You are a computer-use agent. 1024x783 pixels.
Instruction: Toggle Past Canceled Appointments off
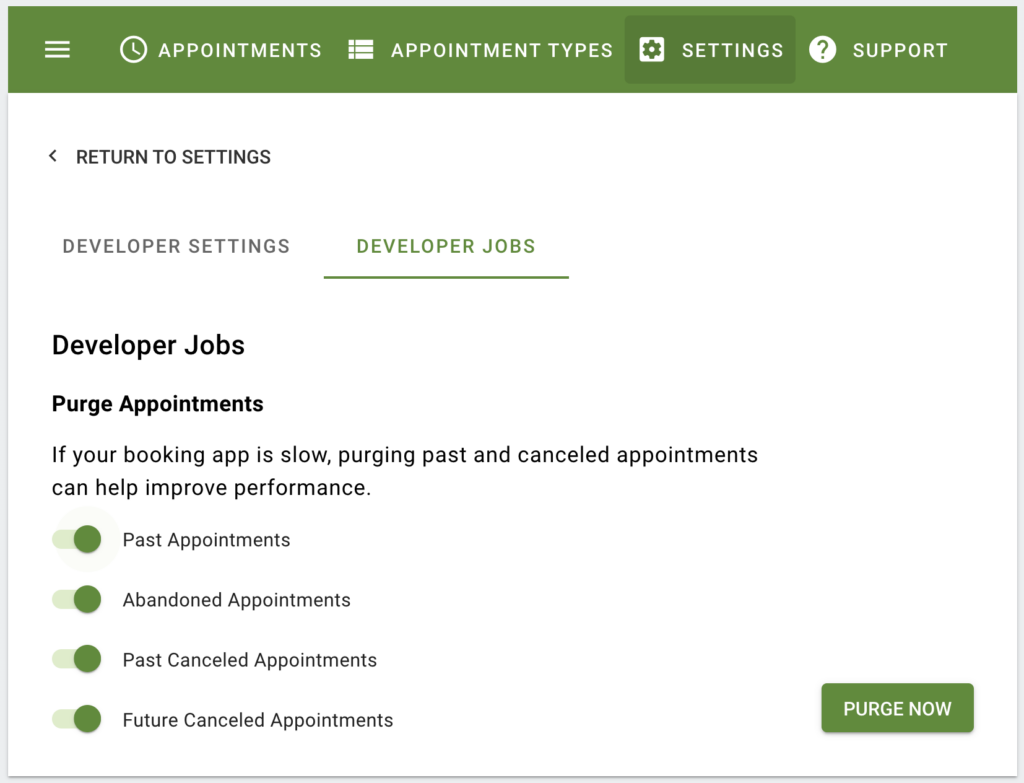tap(77, 659)
